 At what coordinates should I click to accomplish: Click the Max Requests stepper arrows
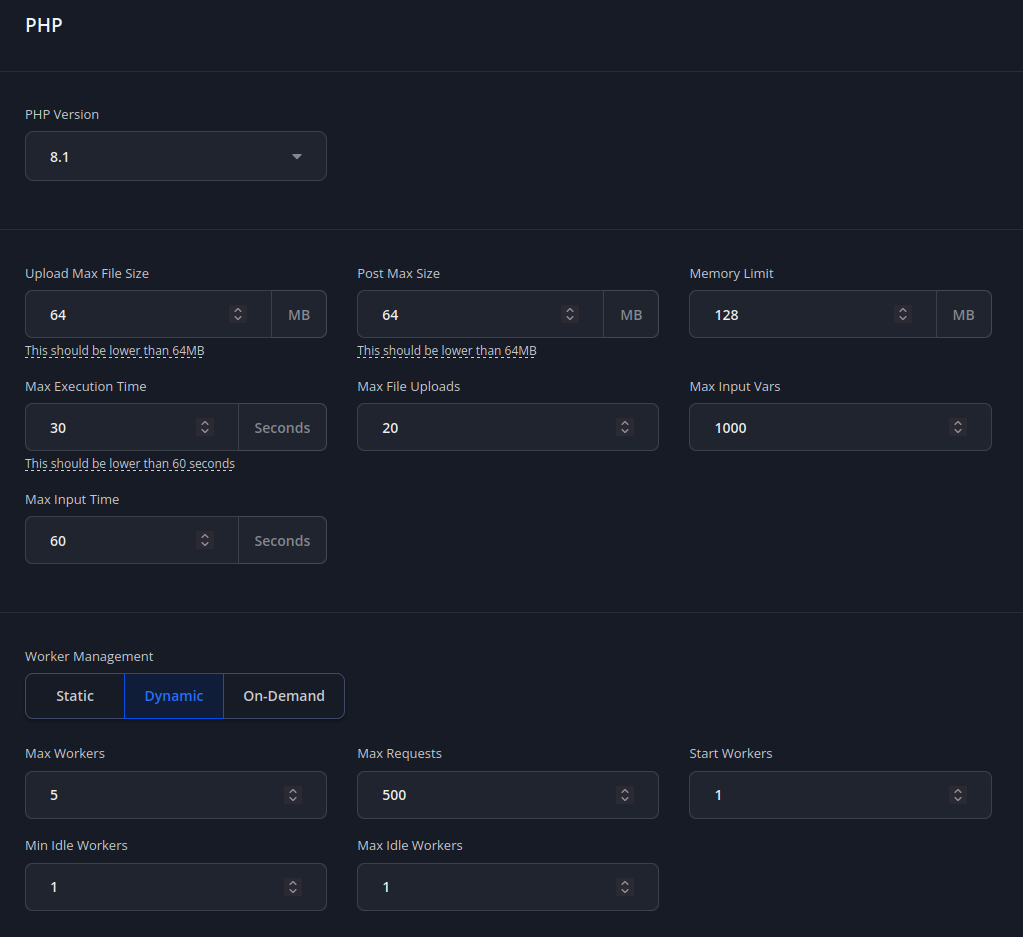625,795
